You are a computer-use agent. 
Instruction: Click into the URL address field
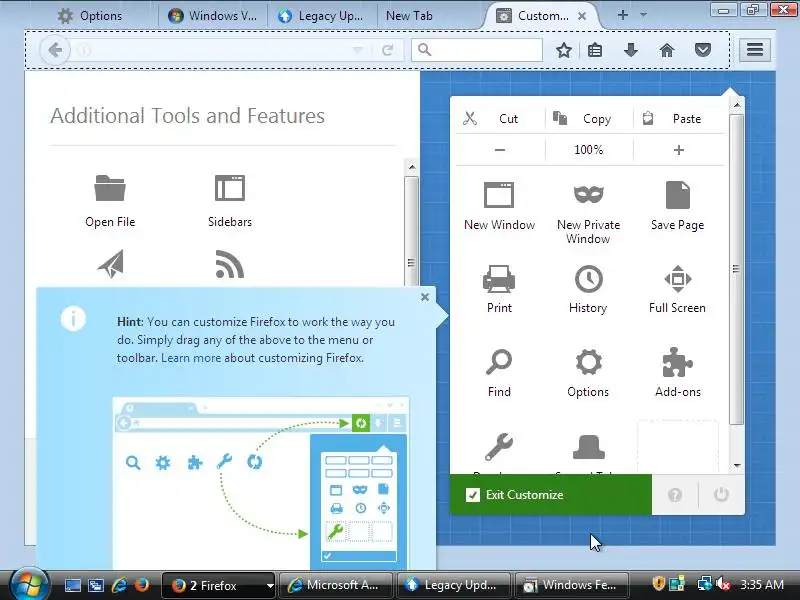coord(212,50)
